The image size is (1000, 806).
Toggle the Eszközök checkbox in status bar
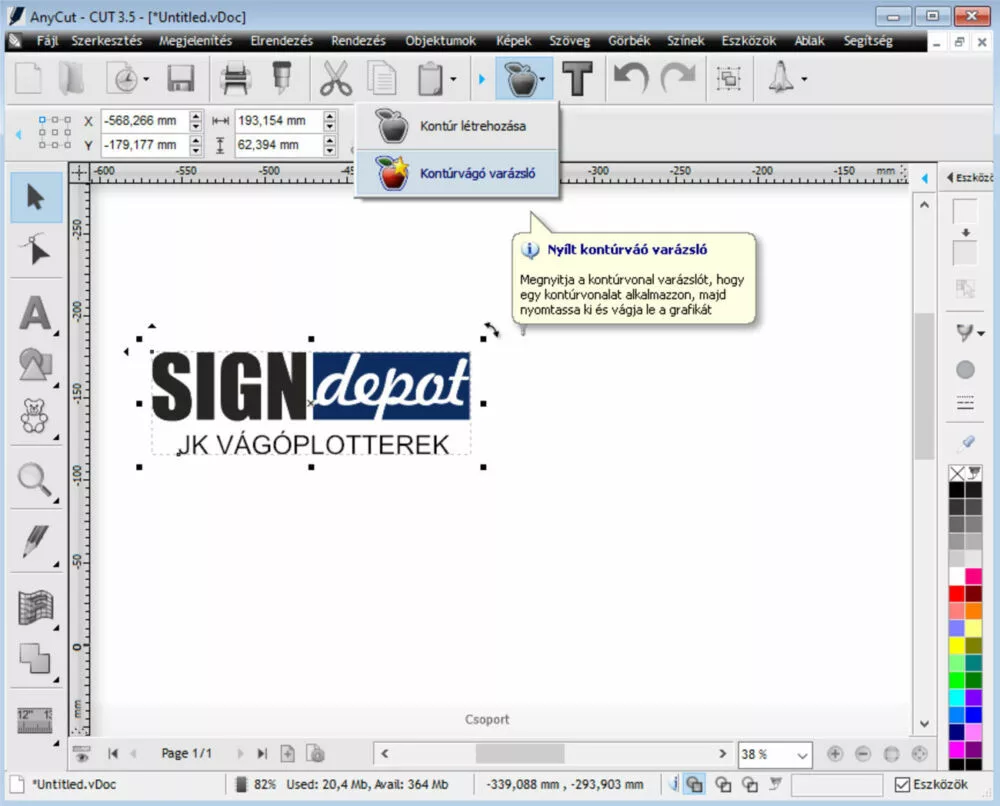coord(903,784)
